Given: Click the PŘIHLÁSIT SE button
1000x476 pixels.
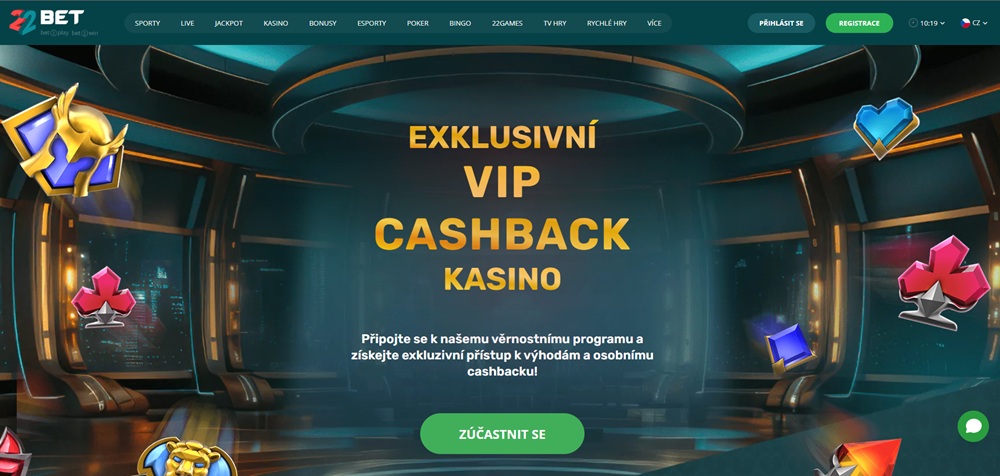Looking at the screenshot, I should [x=781, y=23].
